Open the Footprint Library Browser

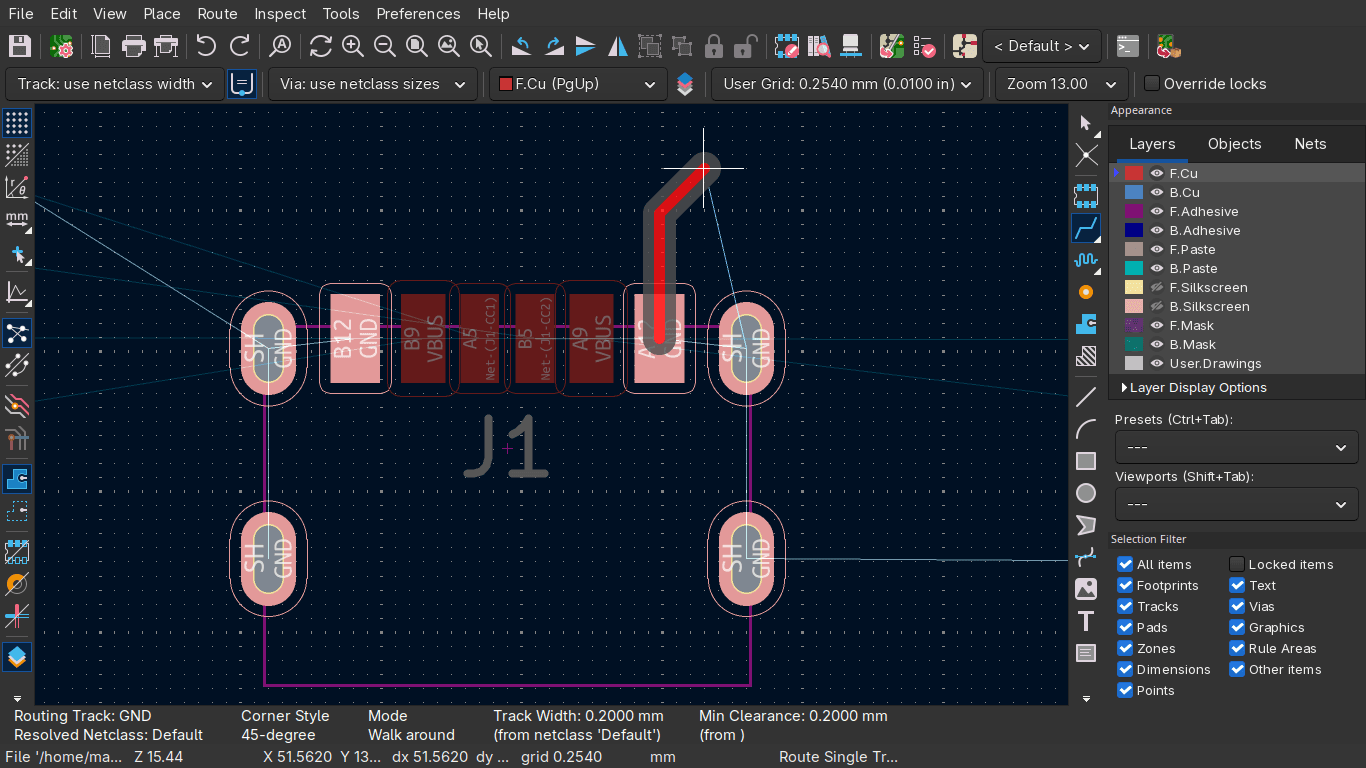point(819,46)
